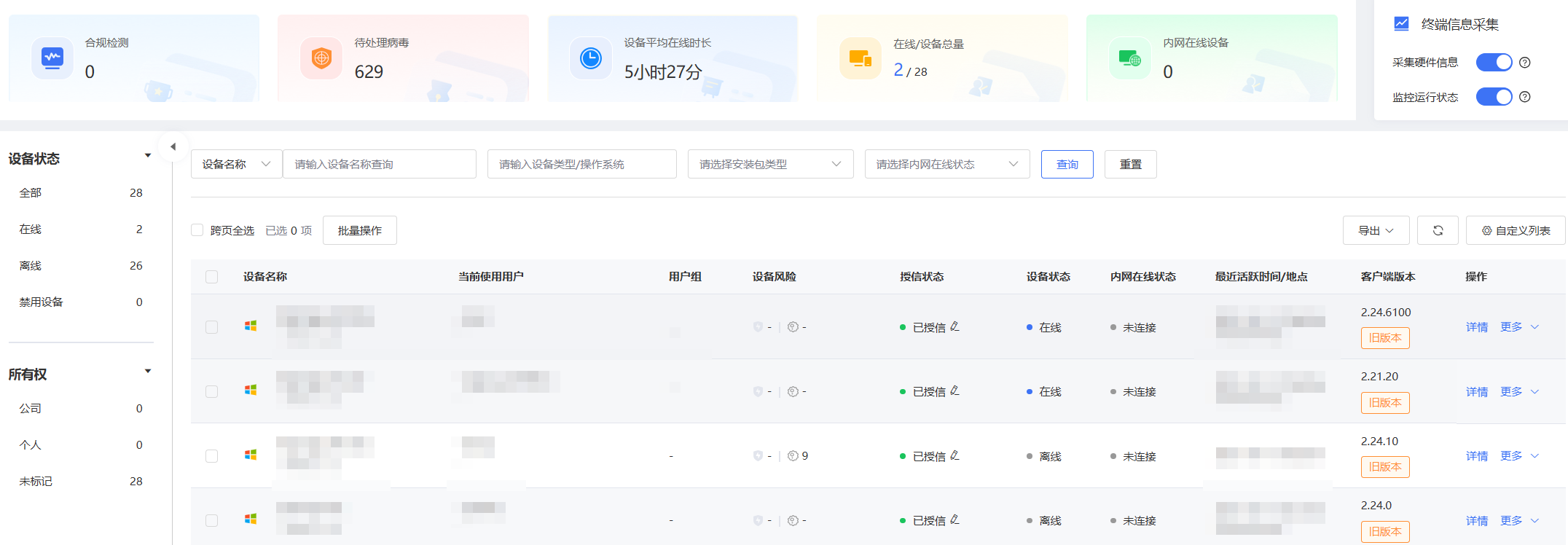Click the refresh list icon button
Screen dimensions: 1568x545
click(1437, 230)
